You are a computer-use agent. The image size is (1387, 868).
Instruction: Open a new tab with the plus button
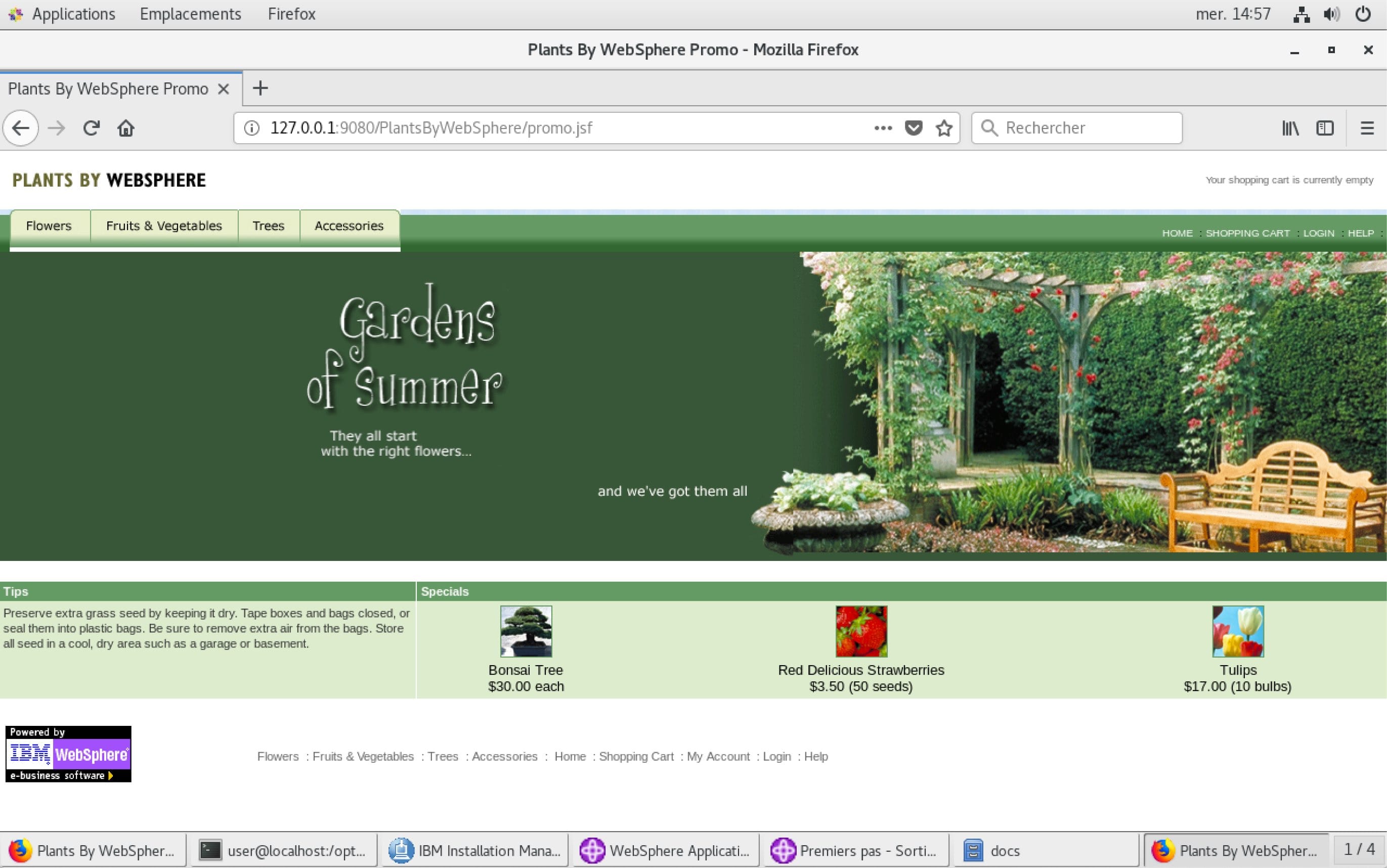[x=260, y=88]
